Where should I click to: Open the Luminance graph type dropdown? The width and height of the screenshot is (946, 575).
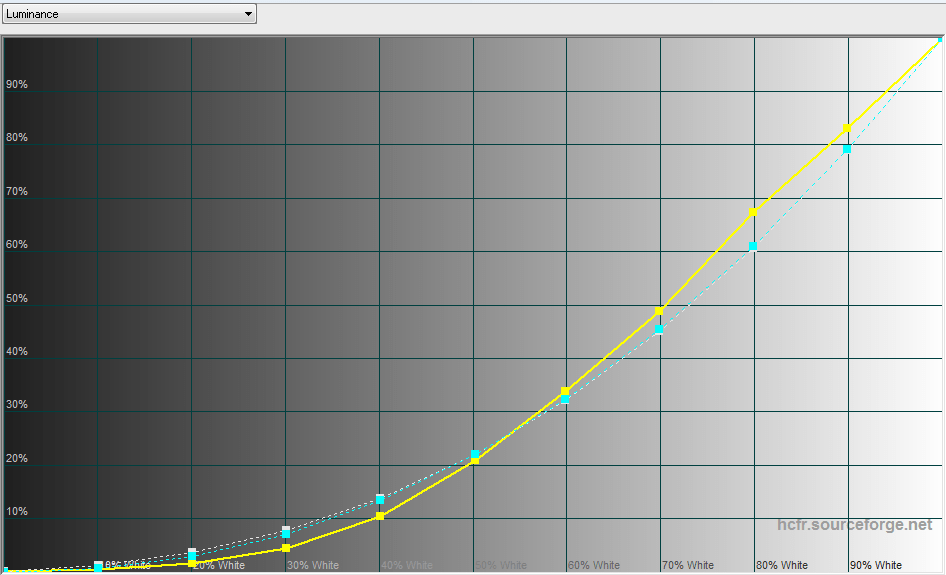pos(128,14)
